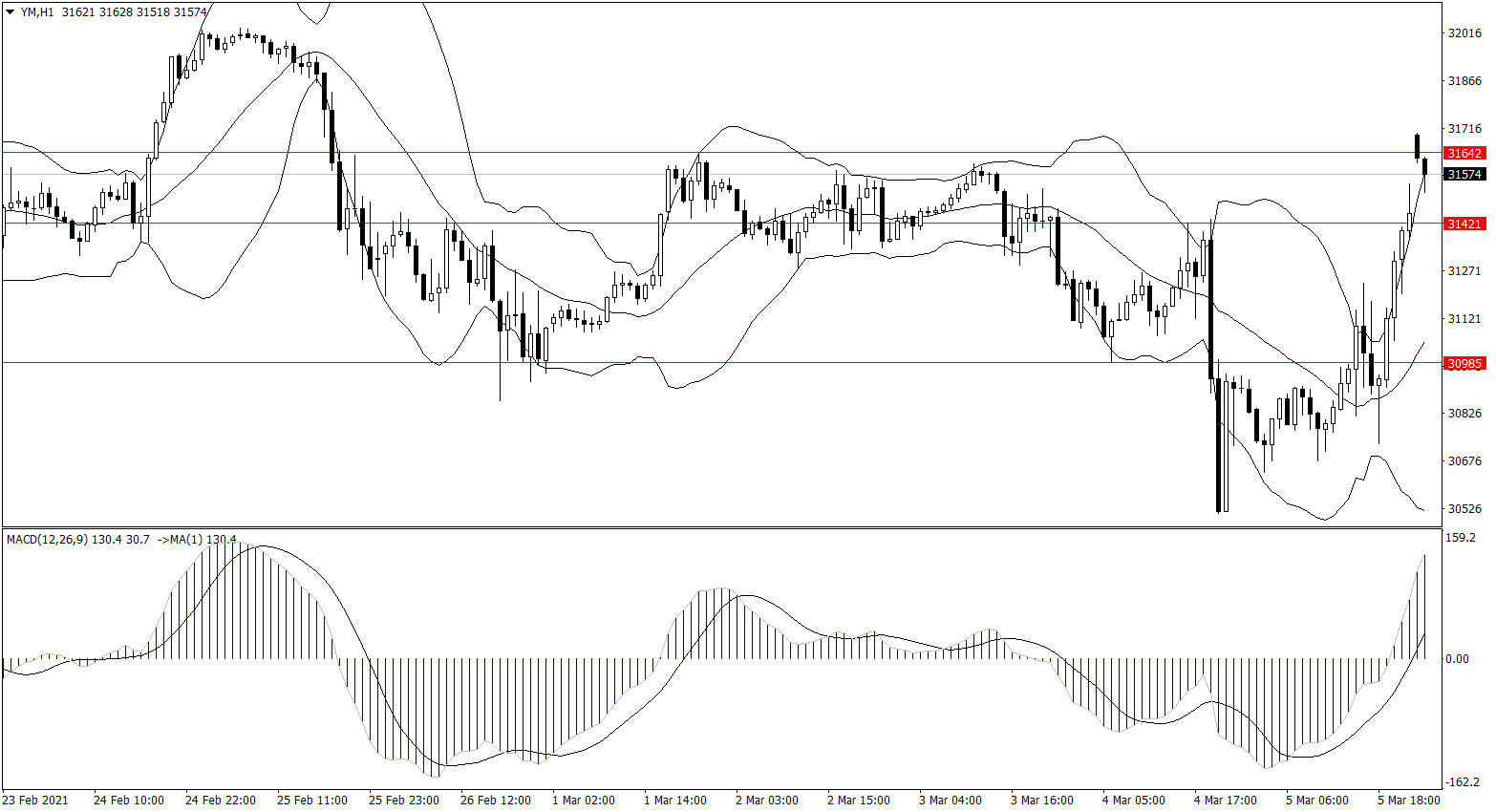Click the 5 Mar 18:00 time label
1496x812 pixels.
pos(1408,800)
